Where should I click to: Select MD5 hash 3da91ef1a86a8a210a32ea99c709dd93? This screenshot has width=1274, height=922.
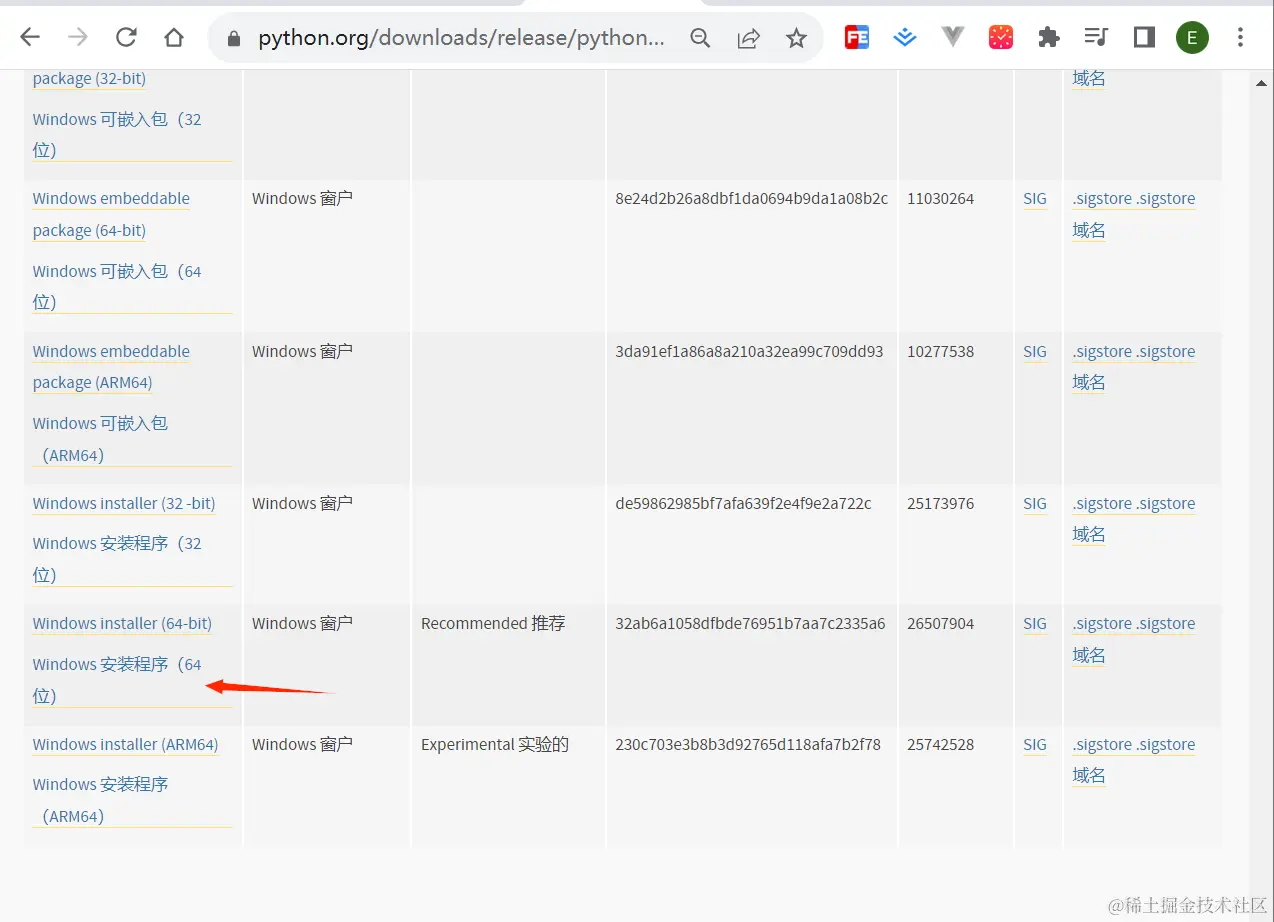click(x=749, y=351)
